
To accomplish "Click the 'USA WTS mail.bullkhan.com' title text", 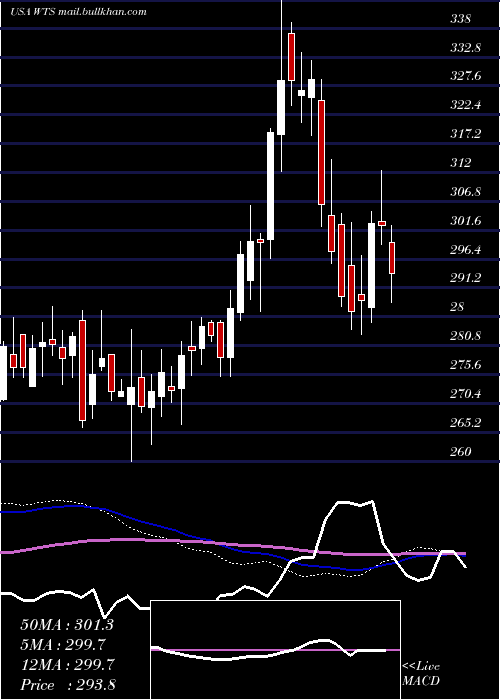I will click(x=78, y=11).
